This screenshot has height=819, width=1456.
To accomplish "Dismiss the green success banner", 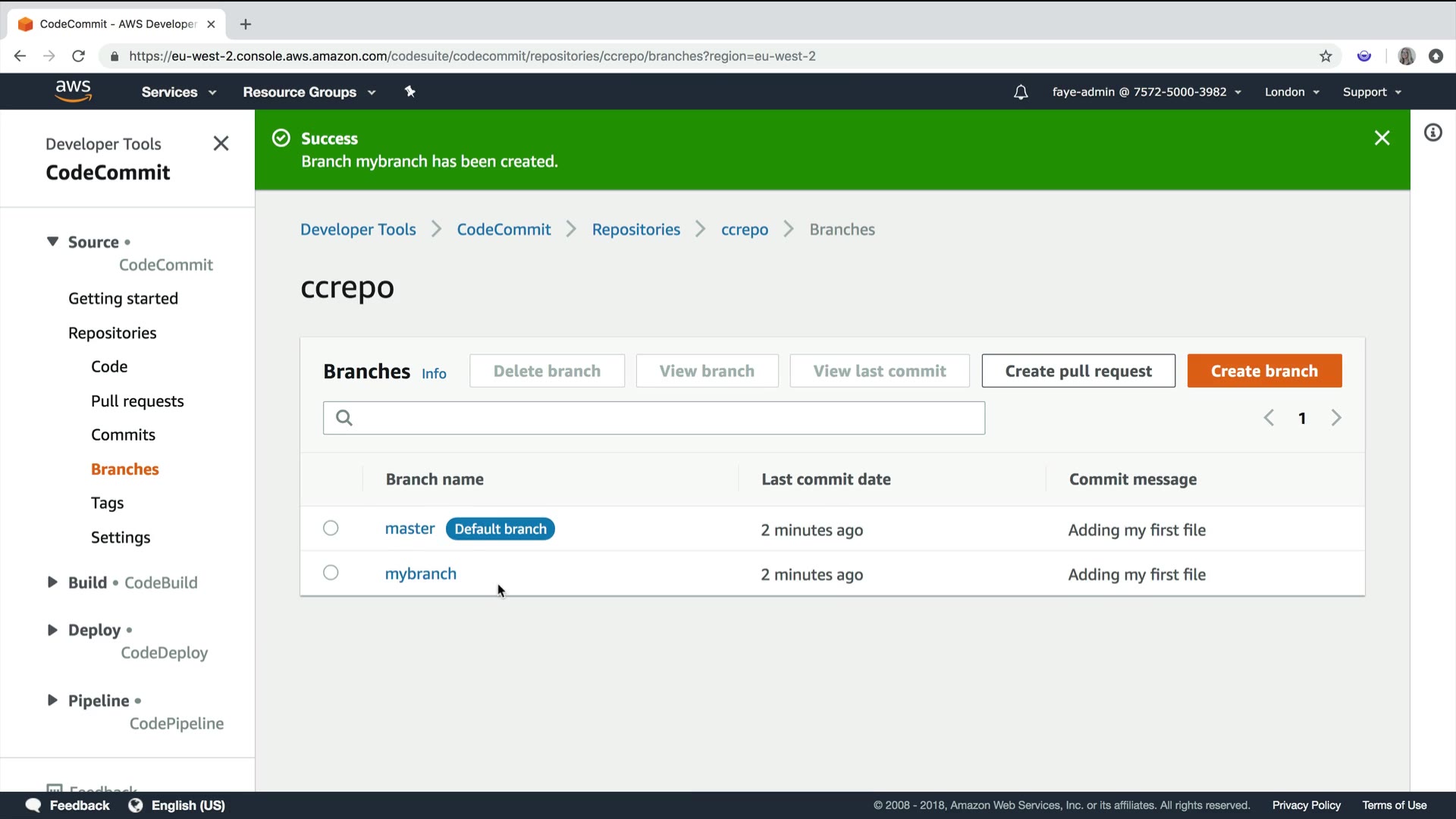I will tap(1382, 138).
